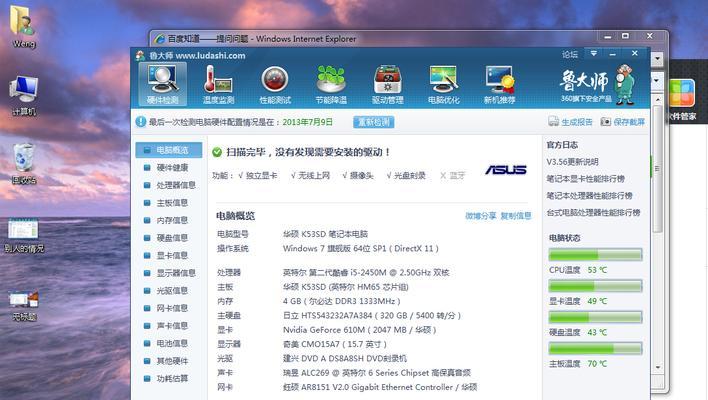Open 笔记本处理器性能排行榜 link

[x=589, y=195]
